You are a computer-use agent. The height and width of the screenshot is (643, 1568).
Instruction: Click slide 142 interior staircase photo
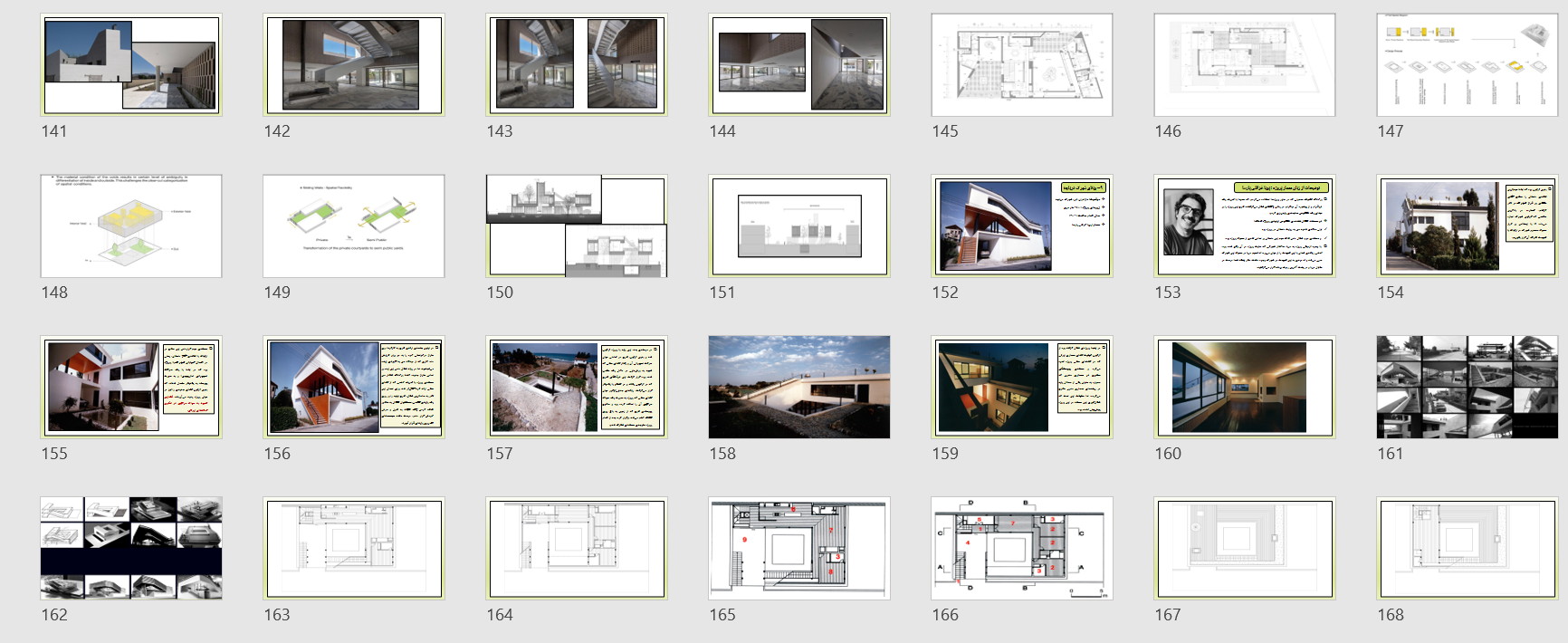tap(353, 64)
